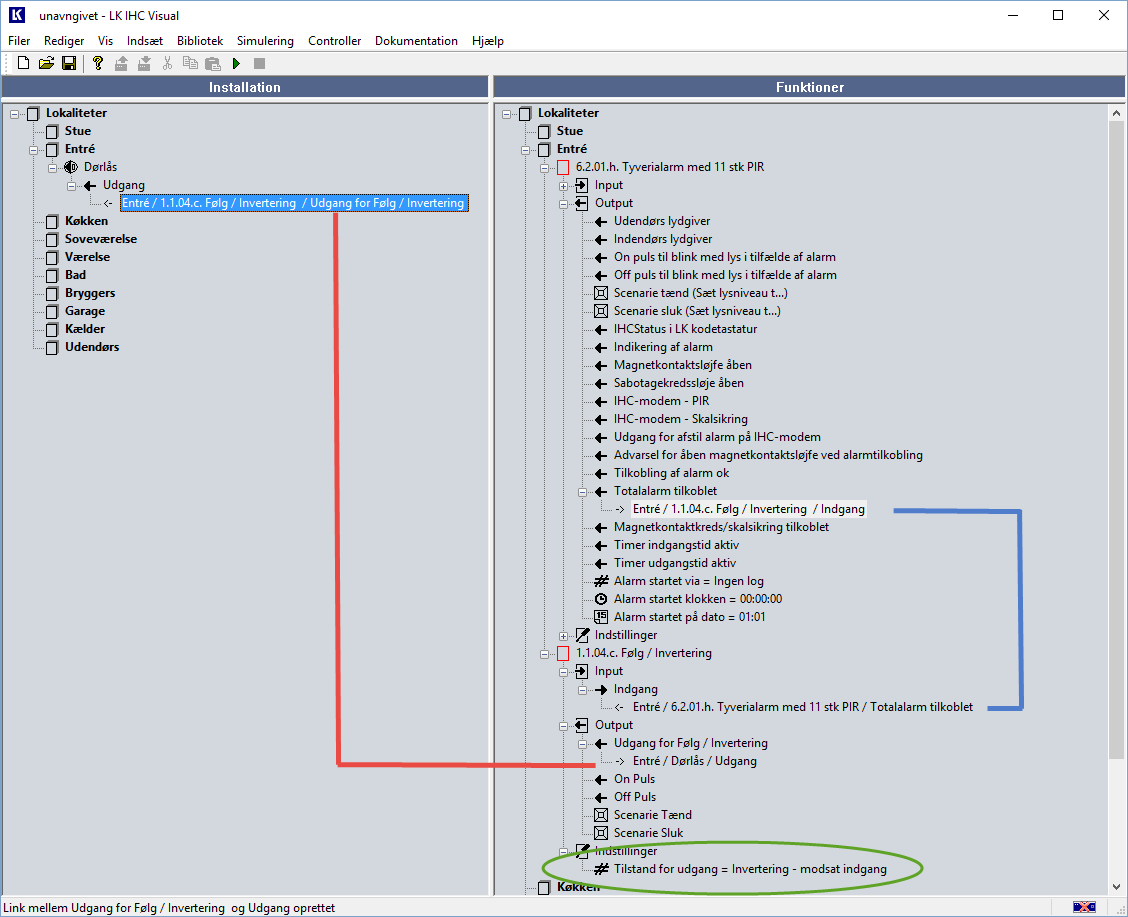Select the Køkken location in Installation tree
Image resolution: width=1128 pixels, height=917 pixels.
[x=85, y=221]
